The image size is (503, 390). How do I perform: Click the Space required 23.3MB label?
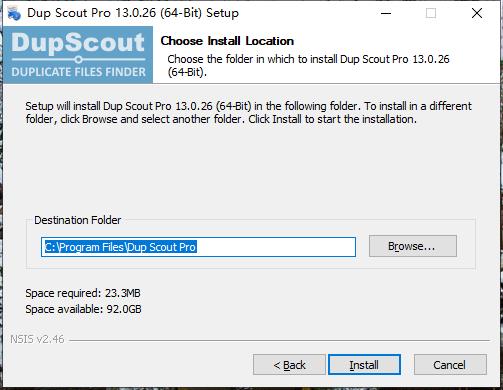83,293
